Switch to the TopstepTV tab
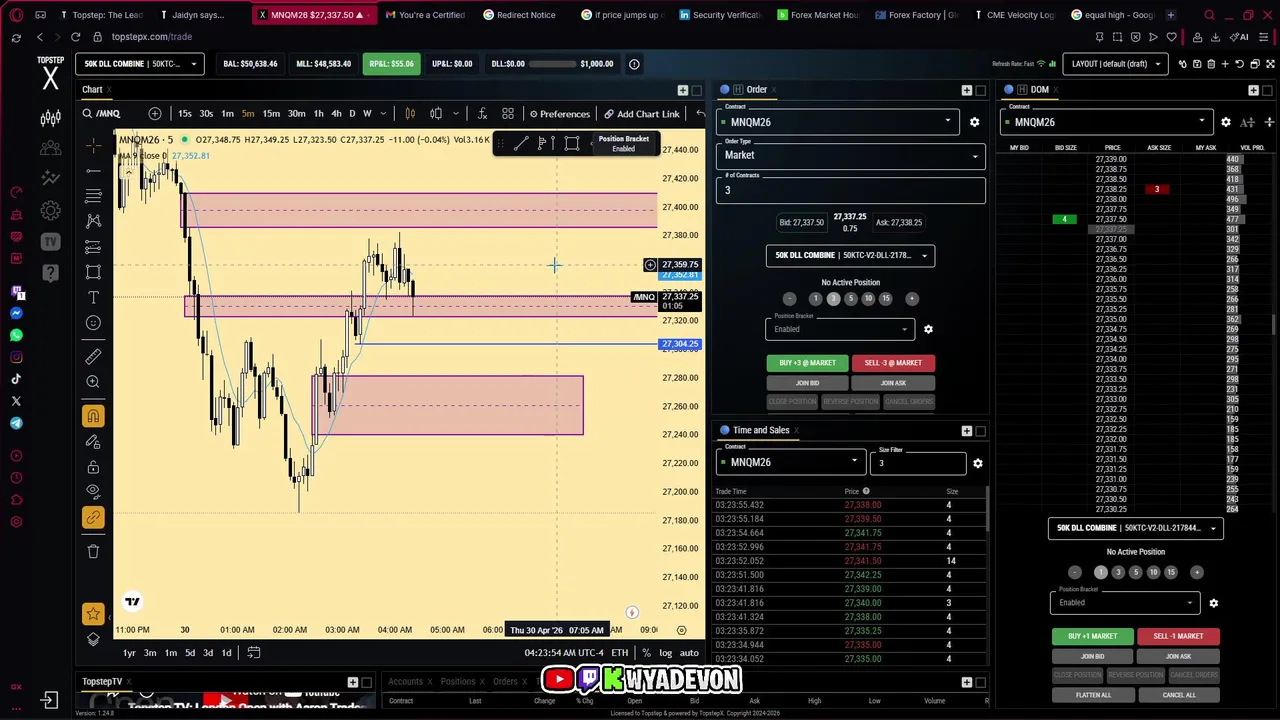Screen dimensions: 1280x720 [x=102, y=682]
